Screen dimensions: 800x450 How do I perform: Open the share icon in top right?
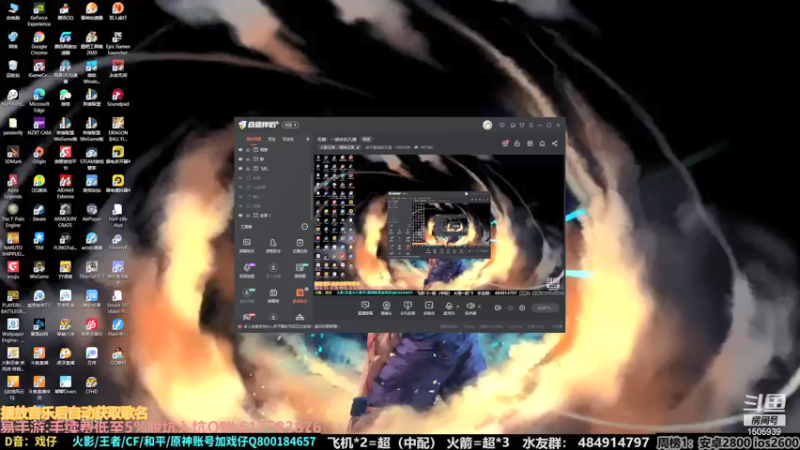click(555, 143)
